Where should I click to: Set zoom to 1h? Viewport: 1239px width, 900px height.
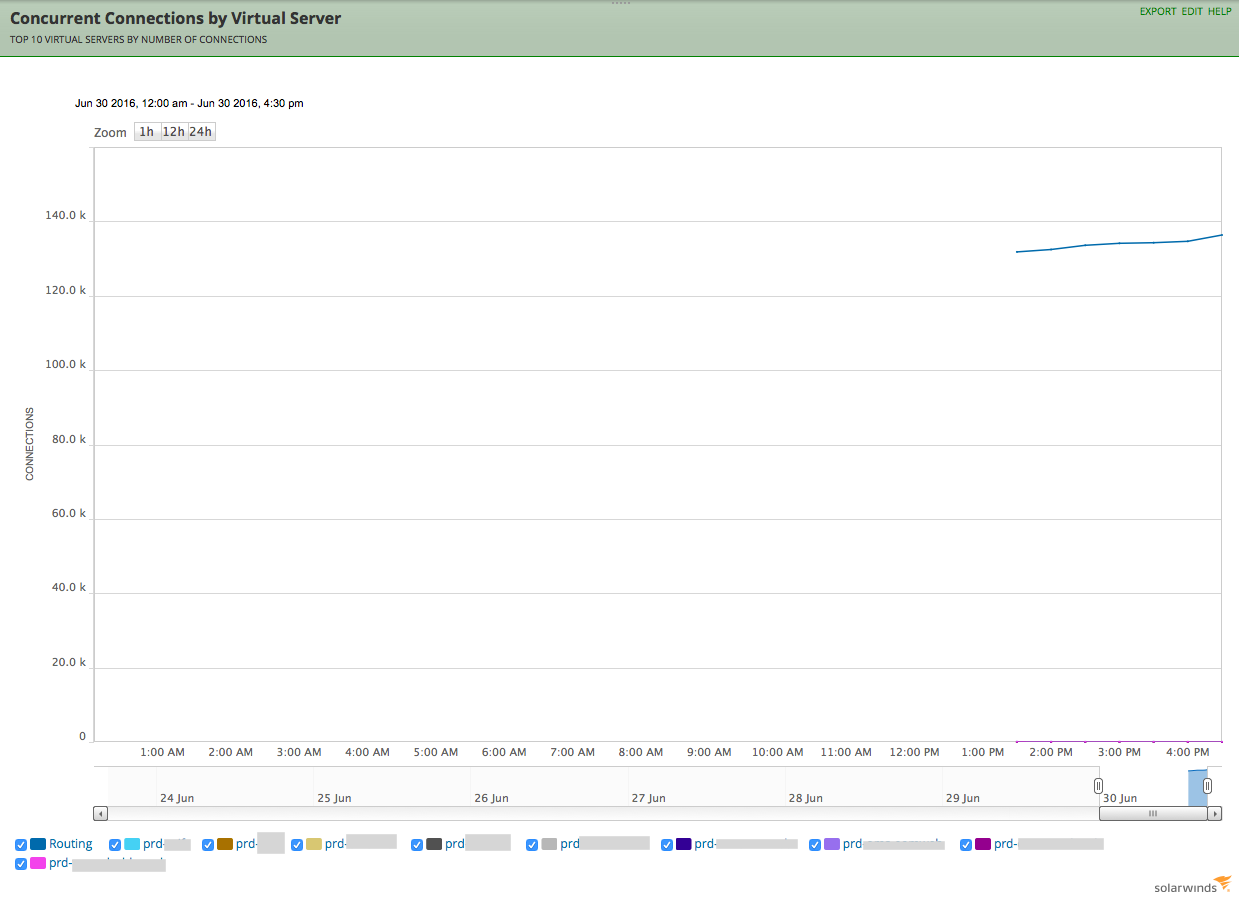pos(147,132)
